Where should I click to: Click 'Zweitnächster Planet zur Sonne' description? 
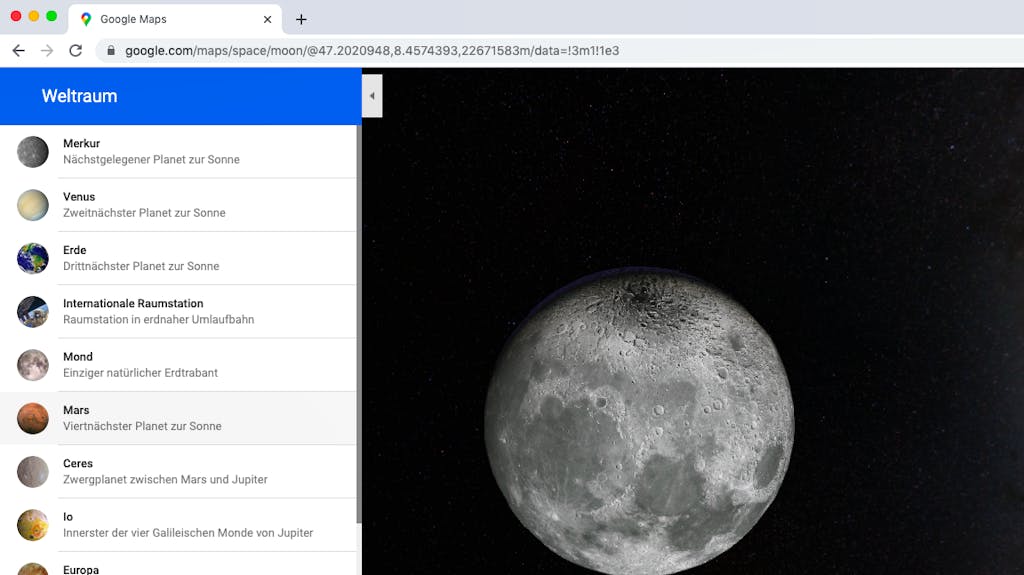click(144, 213)
